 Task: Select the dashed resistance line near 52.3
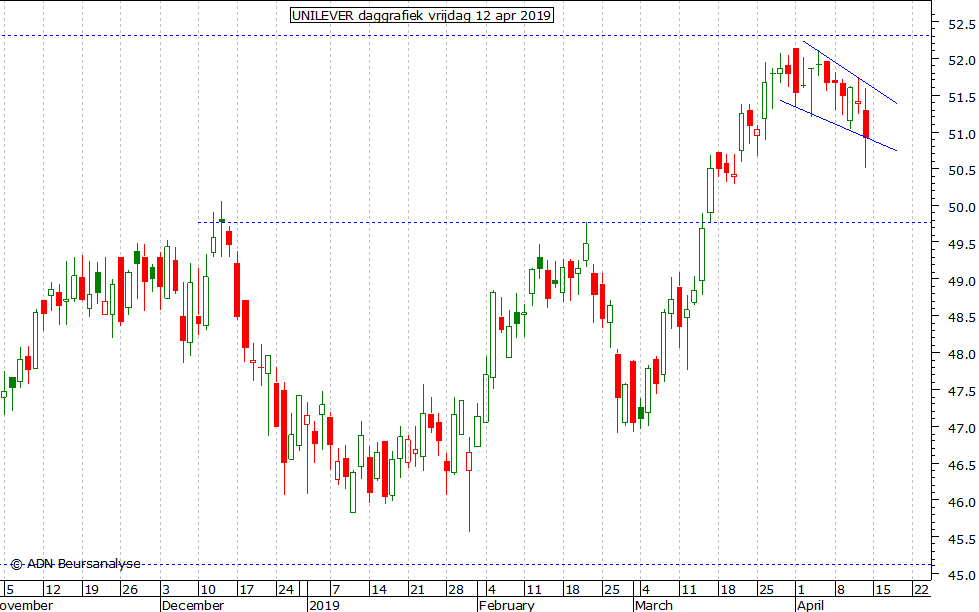pyautogui.click(x=465, y=36)
